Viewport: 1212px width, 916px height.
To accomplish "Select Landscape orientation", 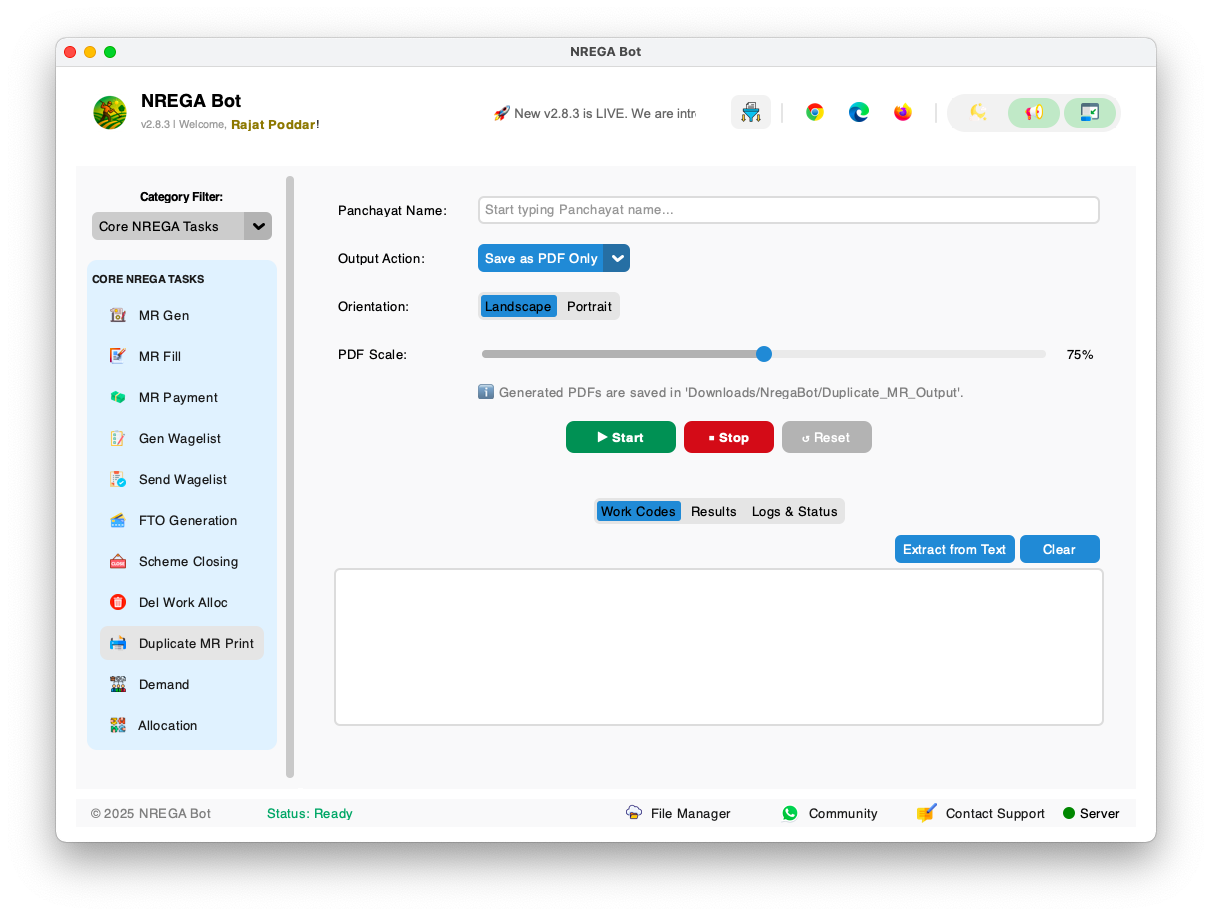I will pyautogui.click(x=518, y=306).
